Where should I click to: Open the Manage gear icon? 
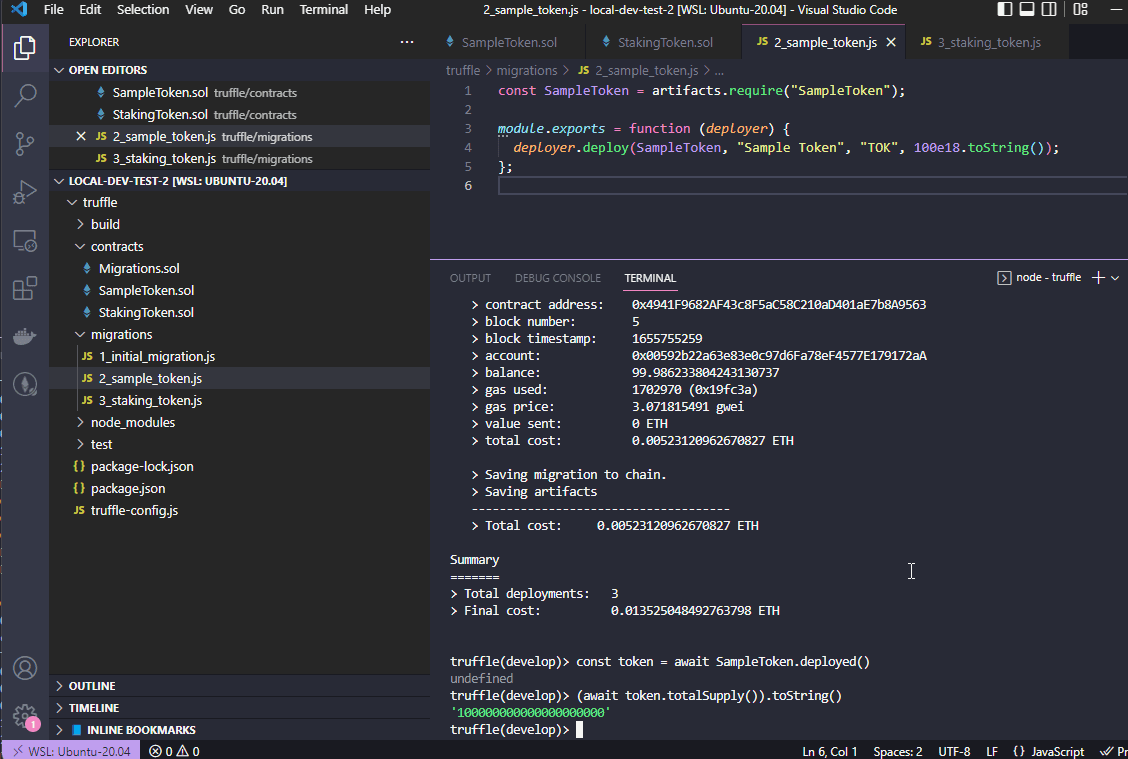coord(24,716)
